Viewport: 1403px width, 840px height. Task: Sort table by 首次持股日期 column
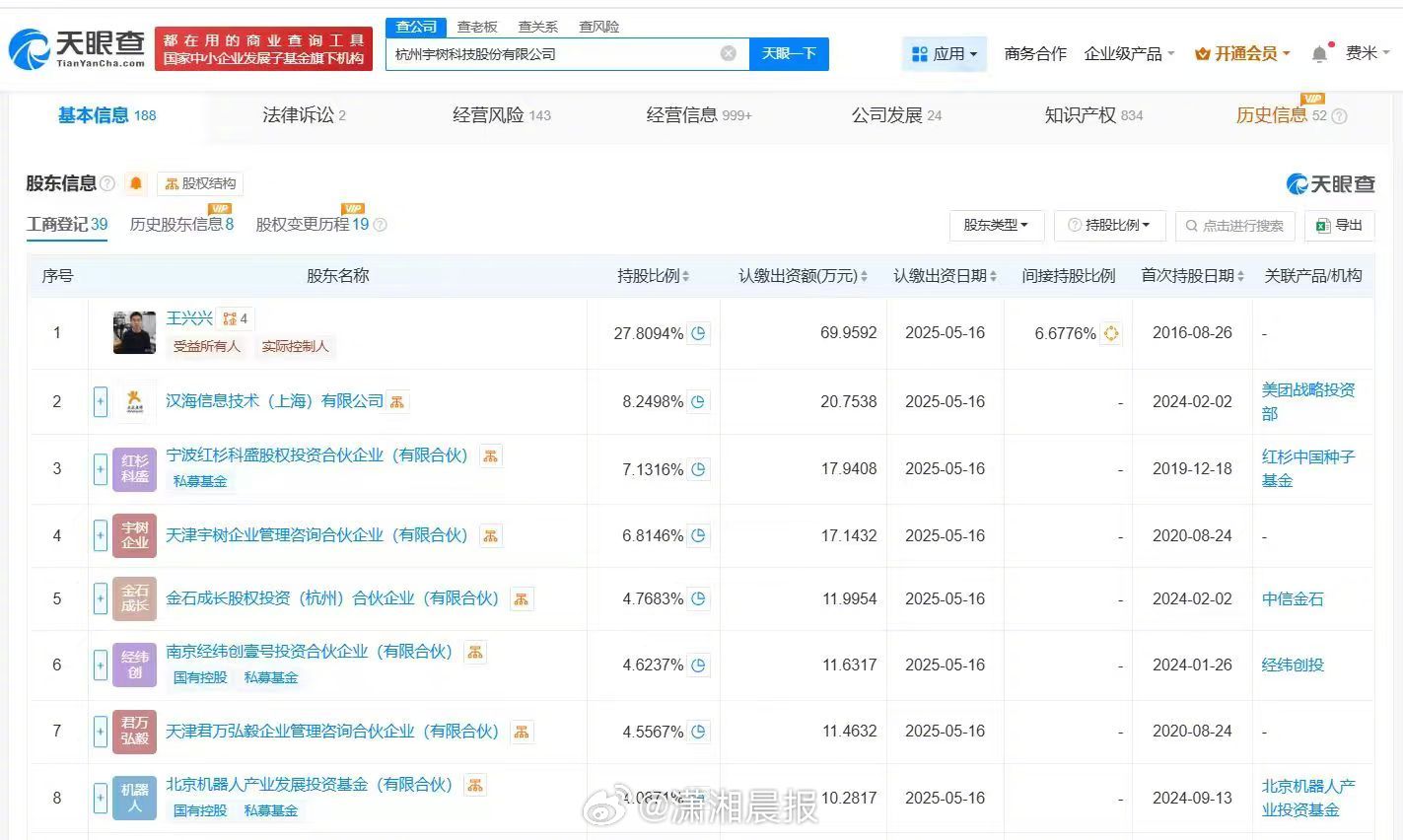click(1192, 276)
